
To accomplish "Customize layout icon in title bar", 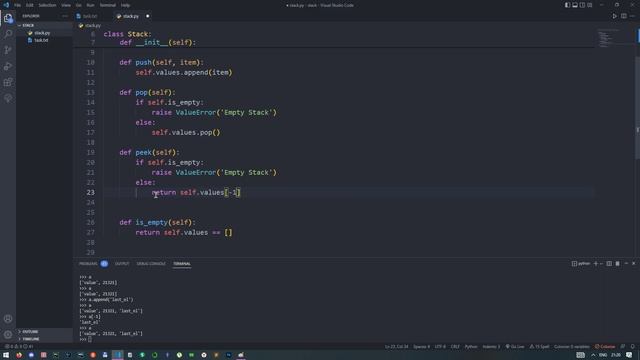I will (x=590, y=5).
